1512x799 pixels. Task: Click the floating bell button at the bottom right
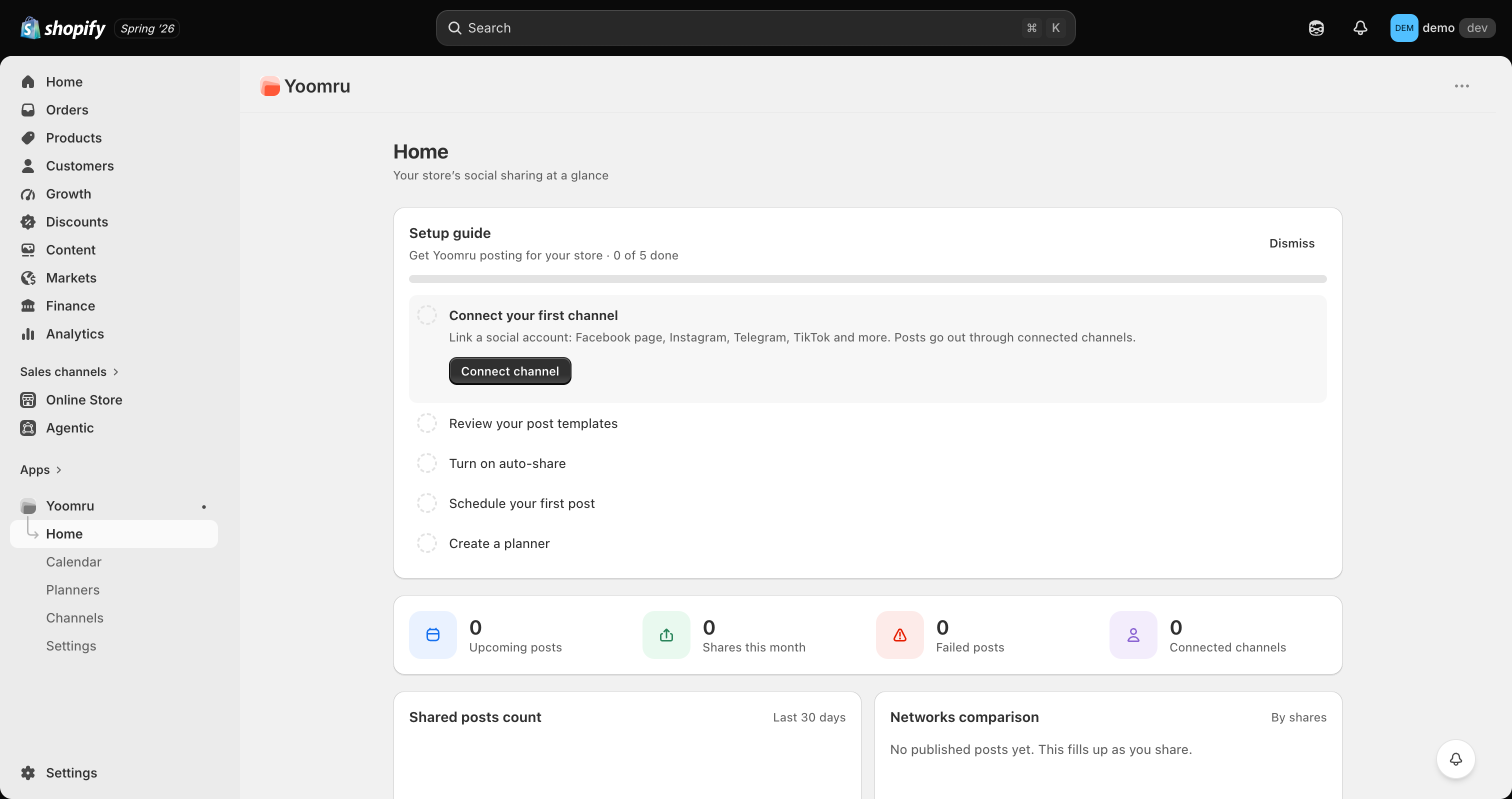click(x=1455, y=759)
